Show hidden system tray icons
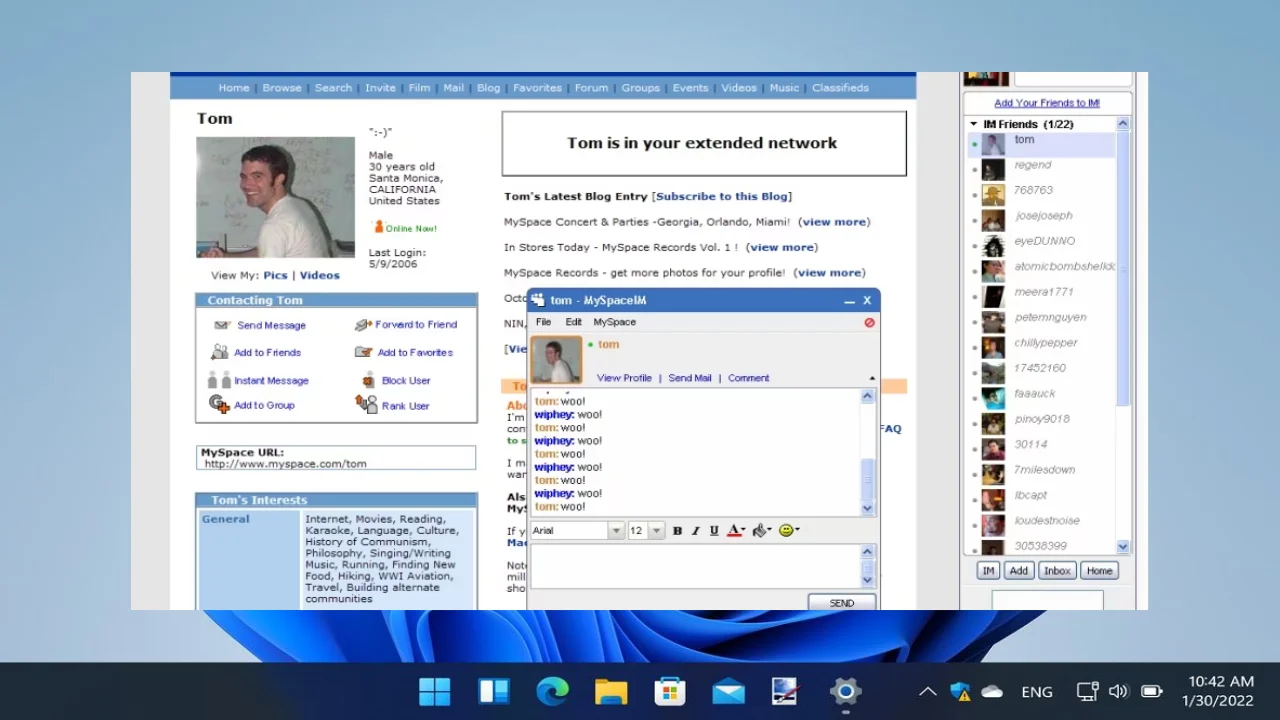Screen dimensions: 1280x720 (x=928, y=692)
